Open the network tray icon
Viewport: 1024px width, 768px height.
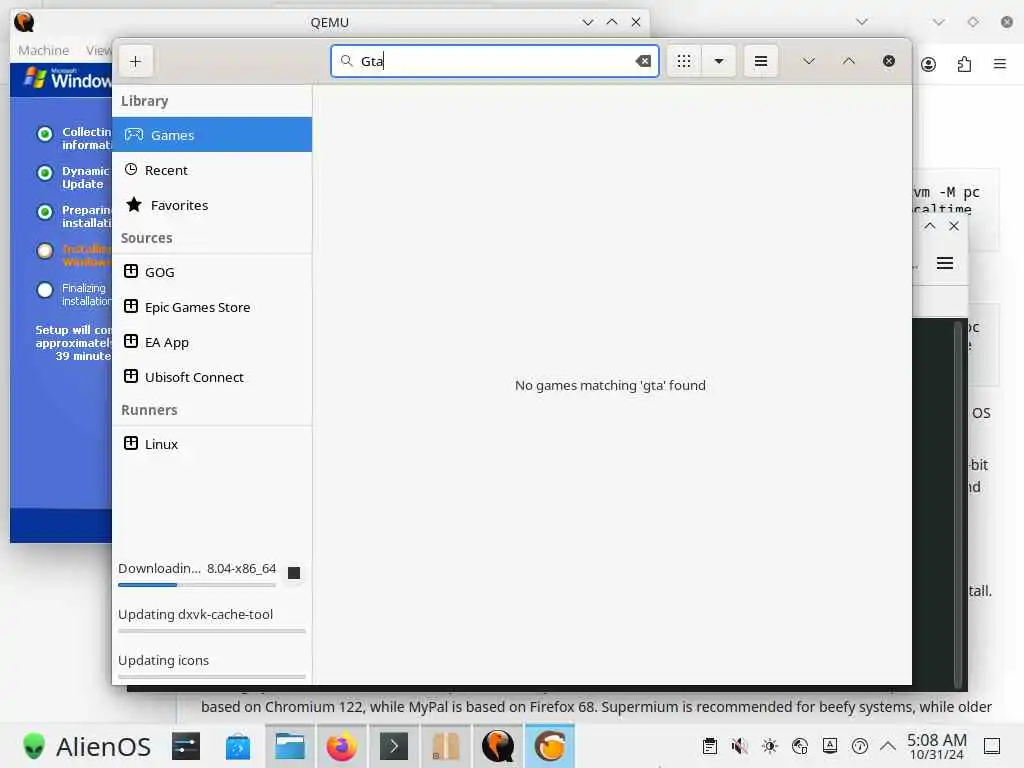coord(799,746)
